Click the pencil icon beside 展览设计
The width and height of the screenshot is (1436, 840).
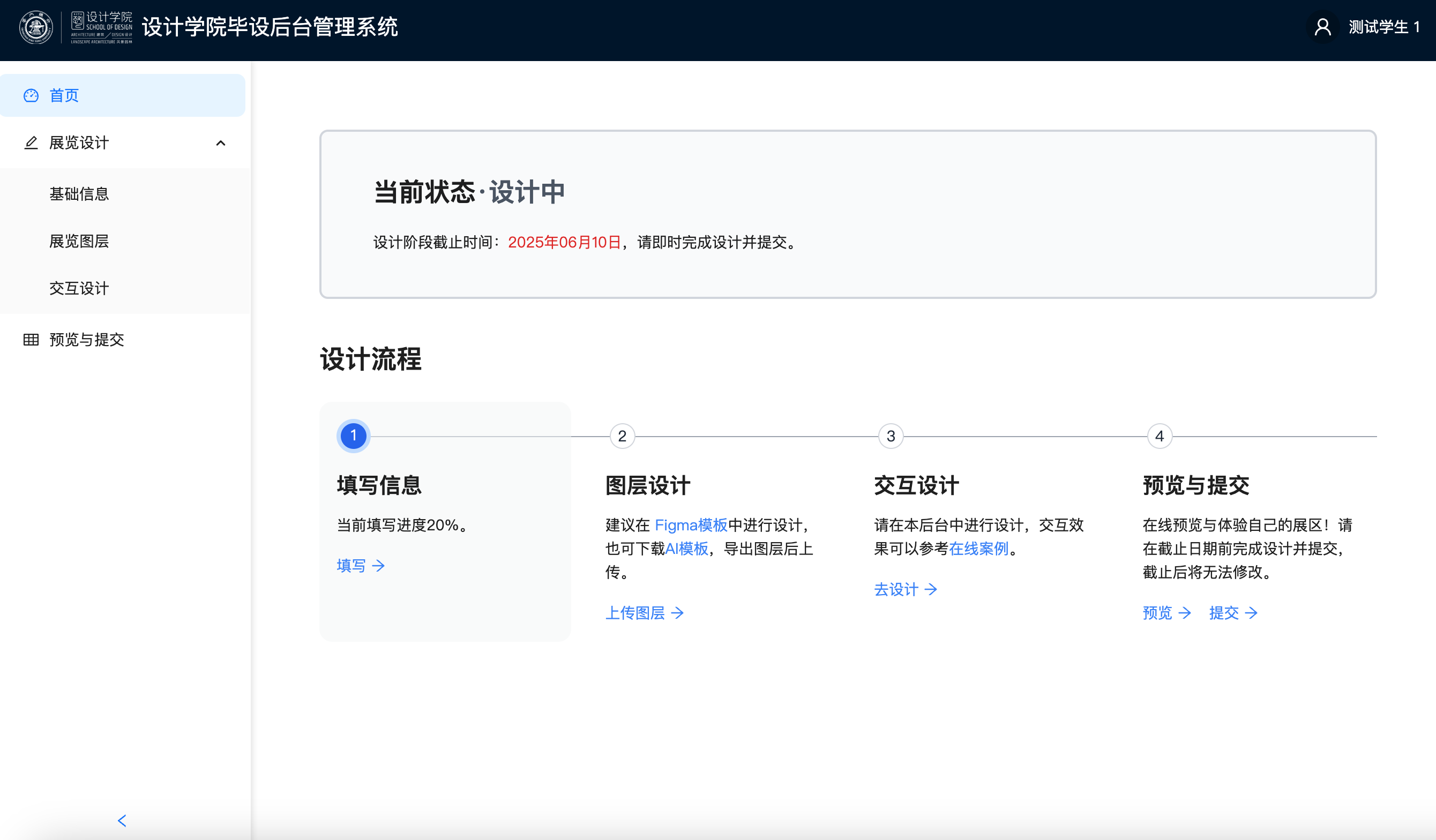31,142
